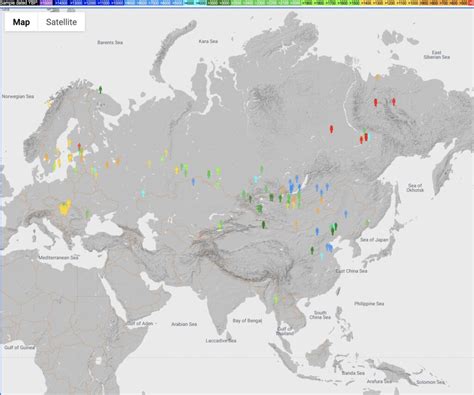Select the lone red marker in central Siberia
The height and width of the screenshot is (395, 474).
tap(331, 129)
